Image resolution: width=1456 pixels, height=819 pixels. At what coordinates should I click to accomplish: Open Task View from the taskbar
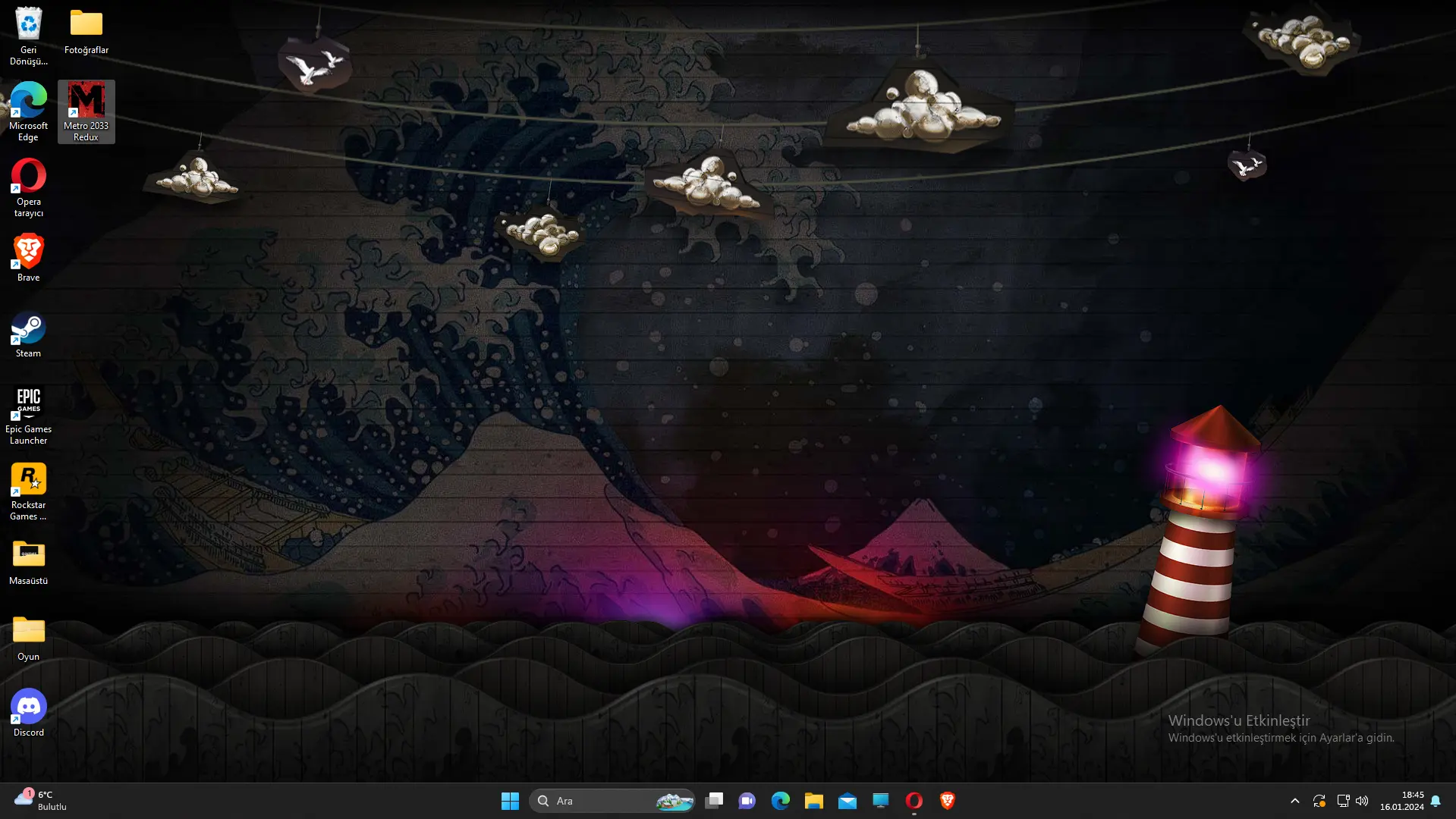[714, 801]
